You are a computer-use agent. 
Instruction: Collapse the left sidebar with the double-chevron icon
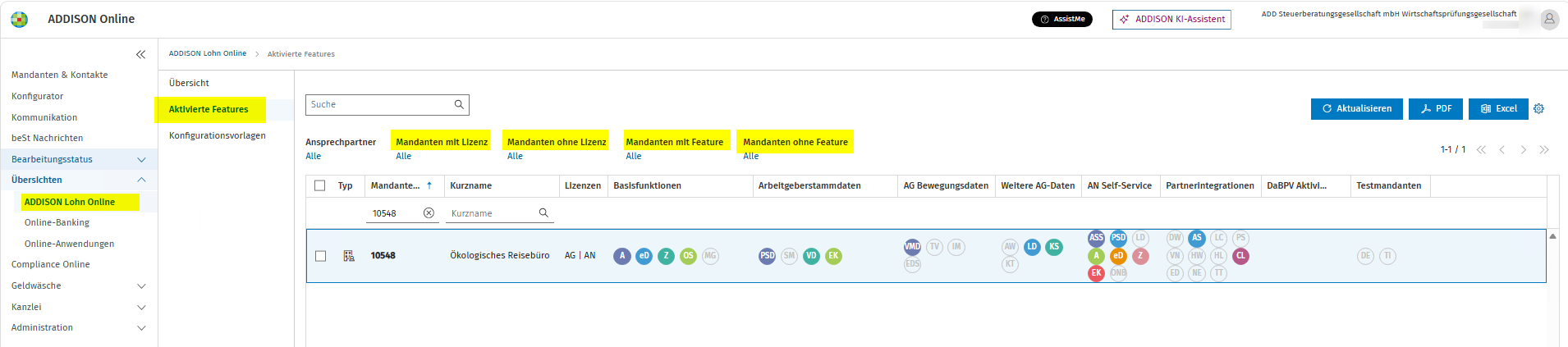(x=140, y=54)
